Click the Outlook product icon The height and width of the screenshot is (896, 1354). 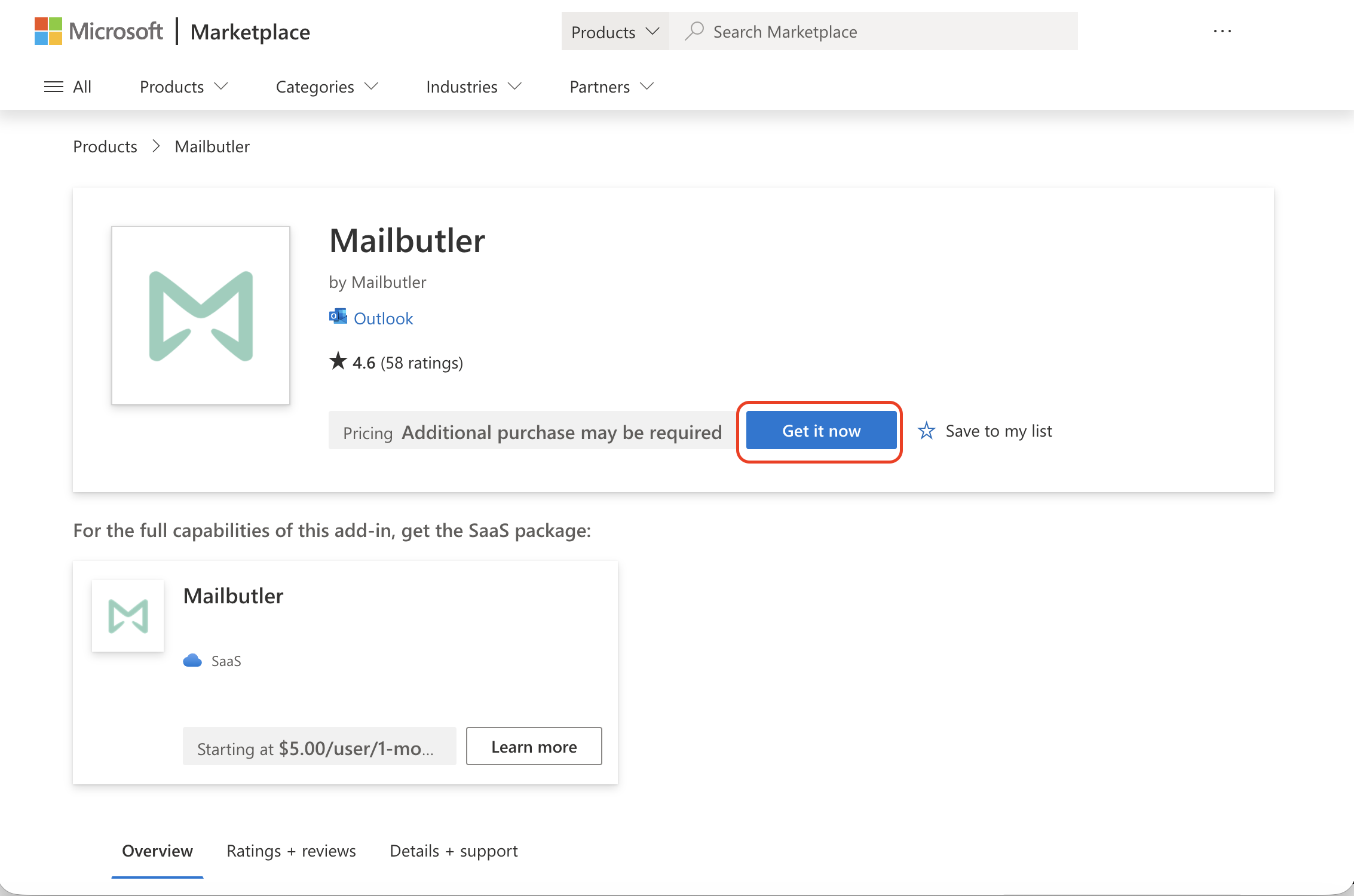[338, 317]
